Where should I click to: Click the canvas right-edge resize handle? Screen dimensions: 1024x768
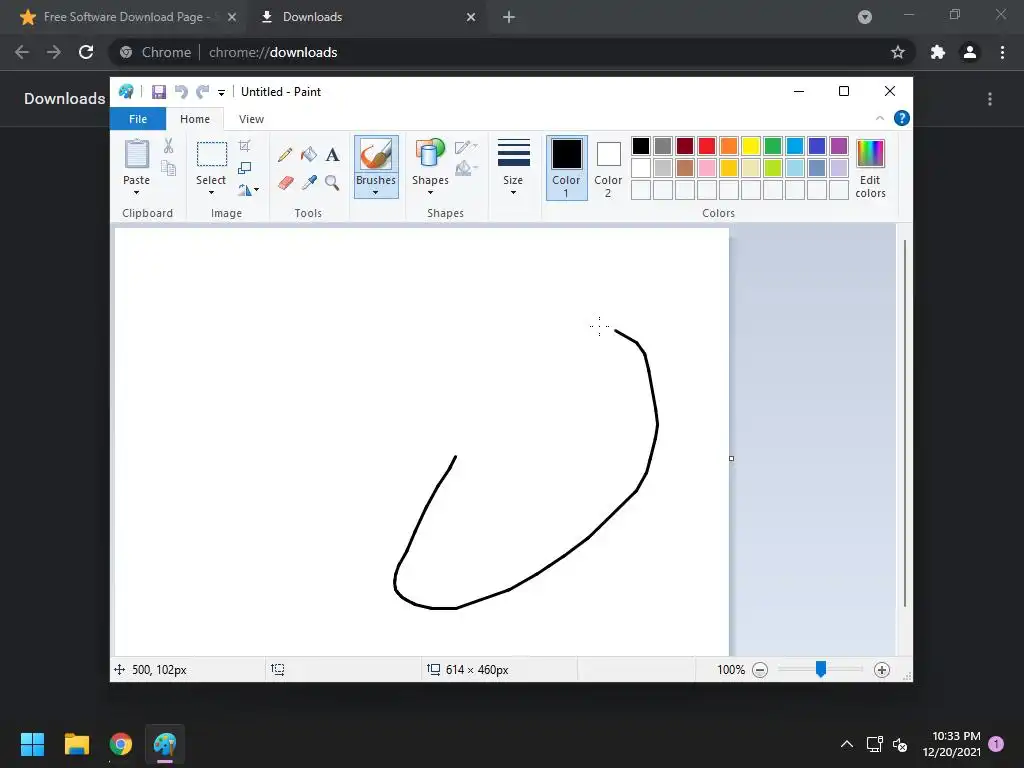(731, 458)
